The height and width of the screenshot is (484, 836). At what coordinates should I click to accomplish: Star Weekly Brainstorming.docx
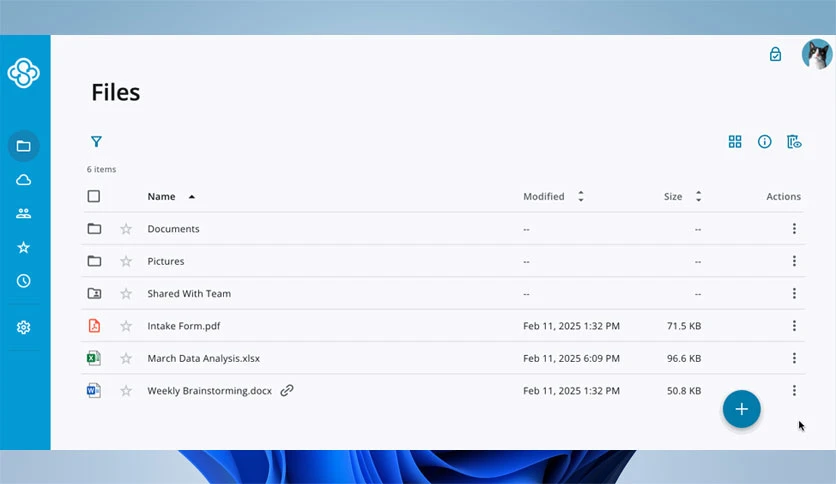[x=126, y=391]
